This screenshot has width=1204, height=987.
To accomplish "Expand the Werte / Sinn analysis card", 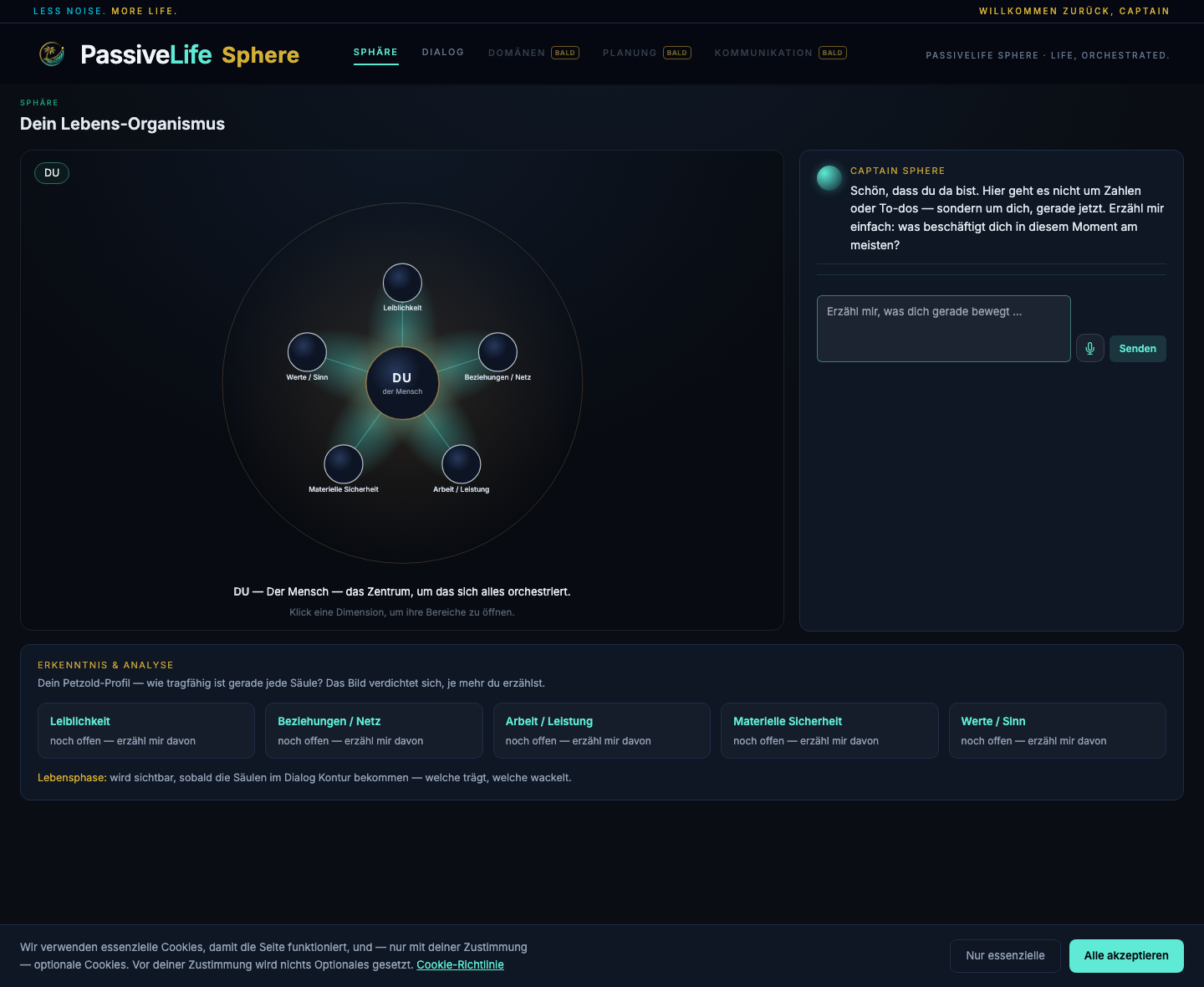I will [x=1057, y=730].
